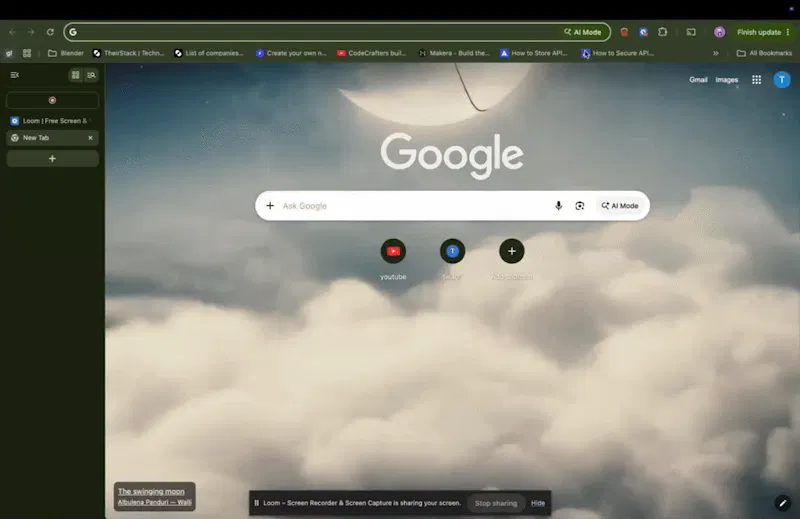The height and width of the screenshot is (519, 800).
Task: Select the pinned recording tab in sidebar
Action: pos(52,100)
